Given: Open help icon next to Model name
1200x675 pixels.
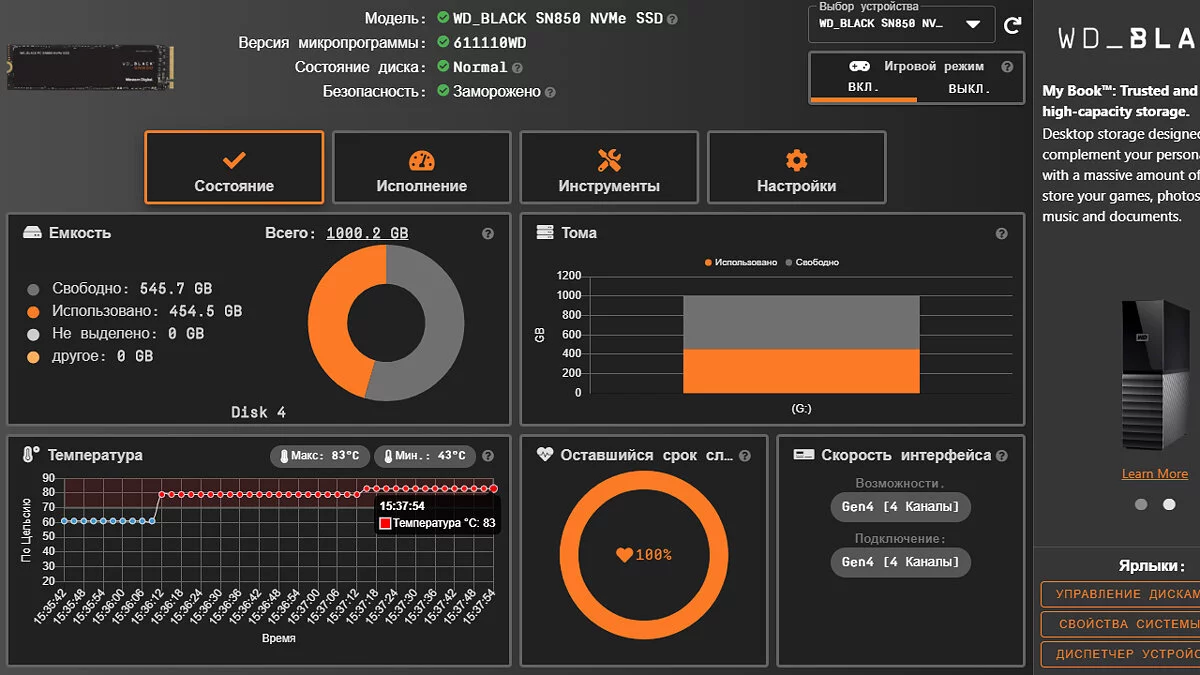Looking at the screenshot, I should click(672, 19).
